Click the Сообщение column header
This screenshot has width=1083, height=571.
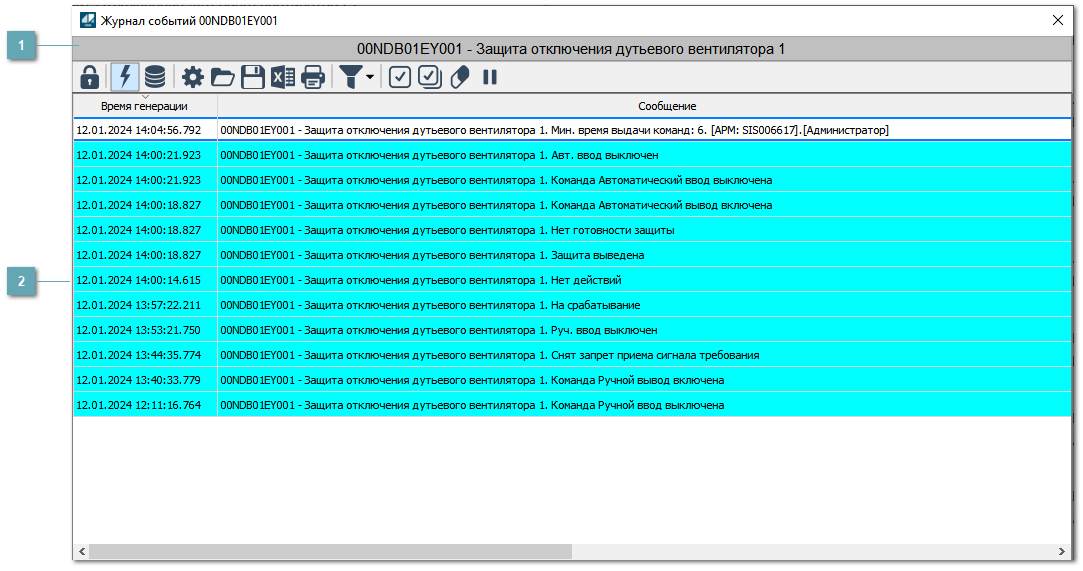tap(667, 106)
